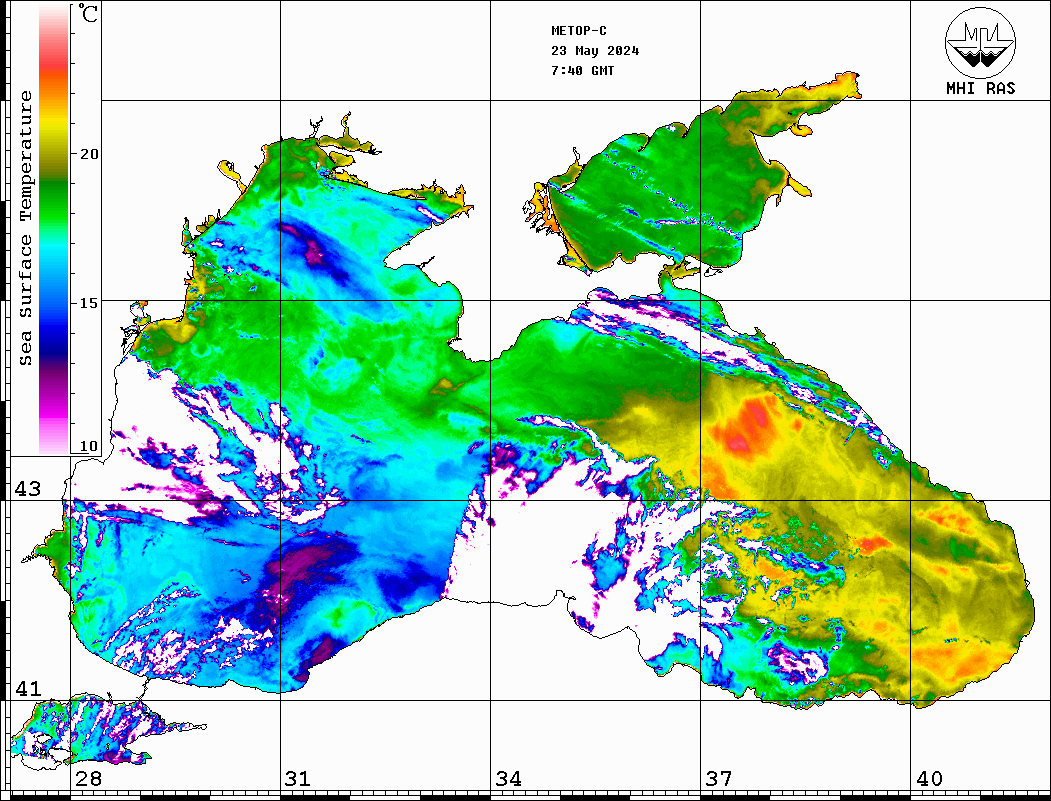Click the '23 May 2024' date text
The width and height of the screenshot is (1051, 801).
(595, 51)
